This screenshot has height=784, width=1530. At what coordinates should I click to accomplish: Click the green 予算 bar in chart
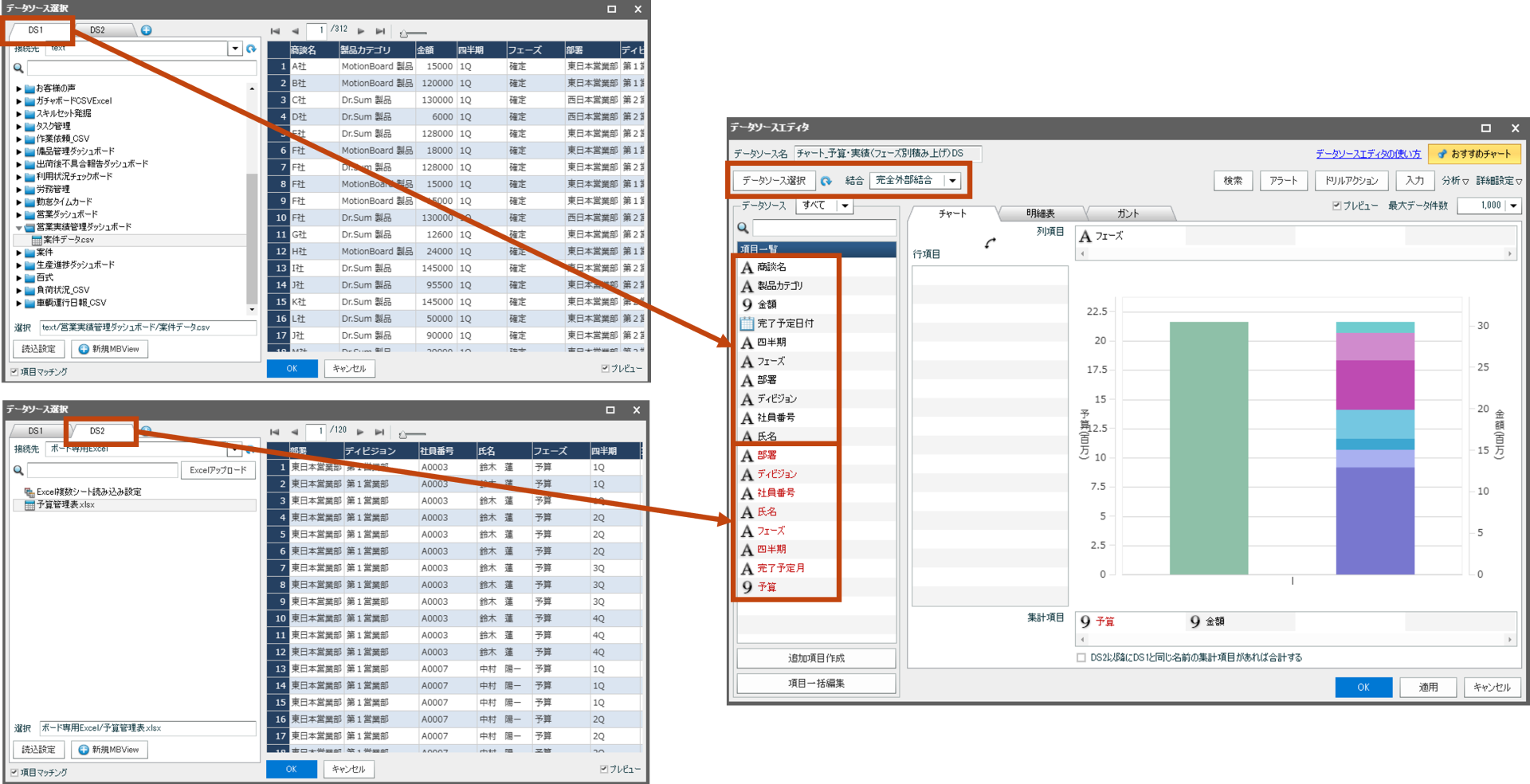tap(1209, 448)
